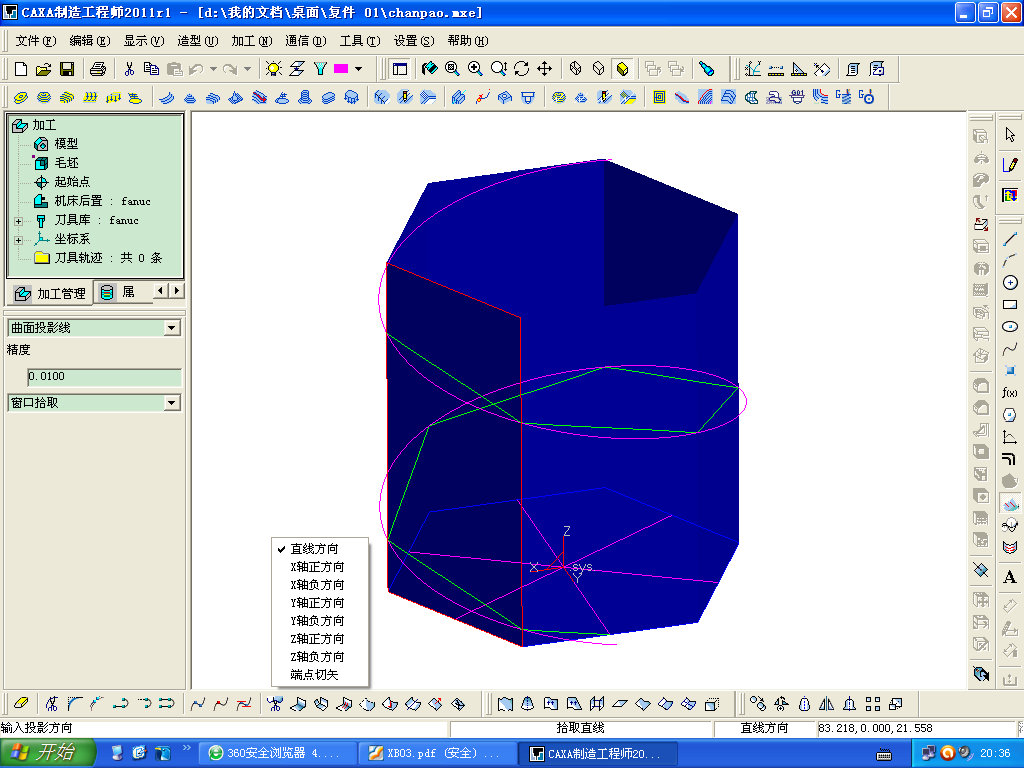Switch to XB03.pdf taskbar window
The image size is (1024, 768).
tap(435, 753)
